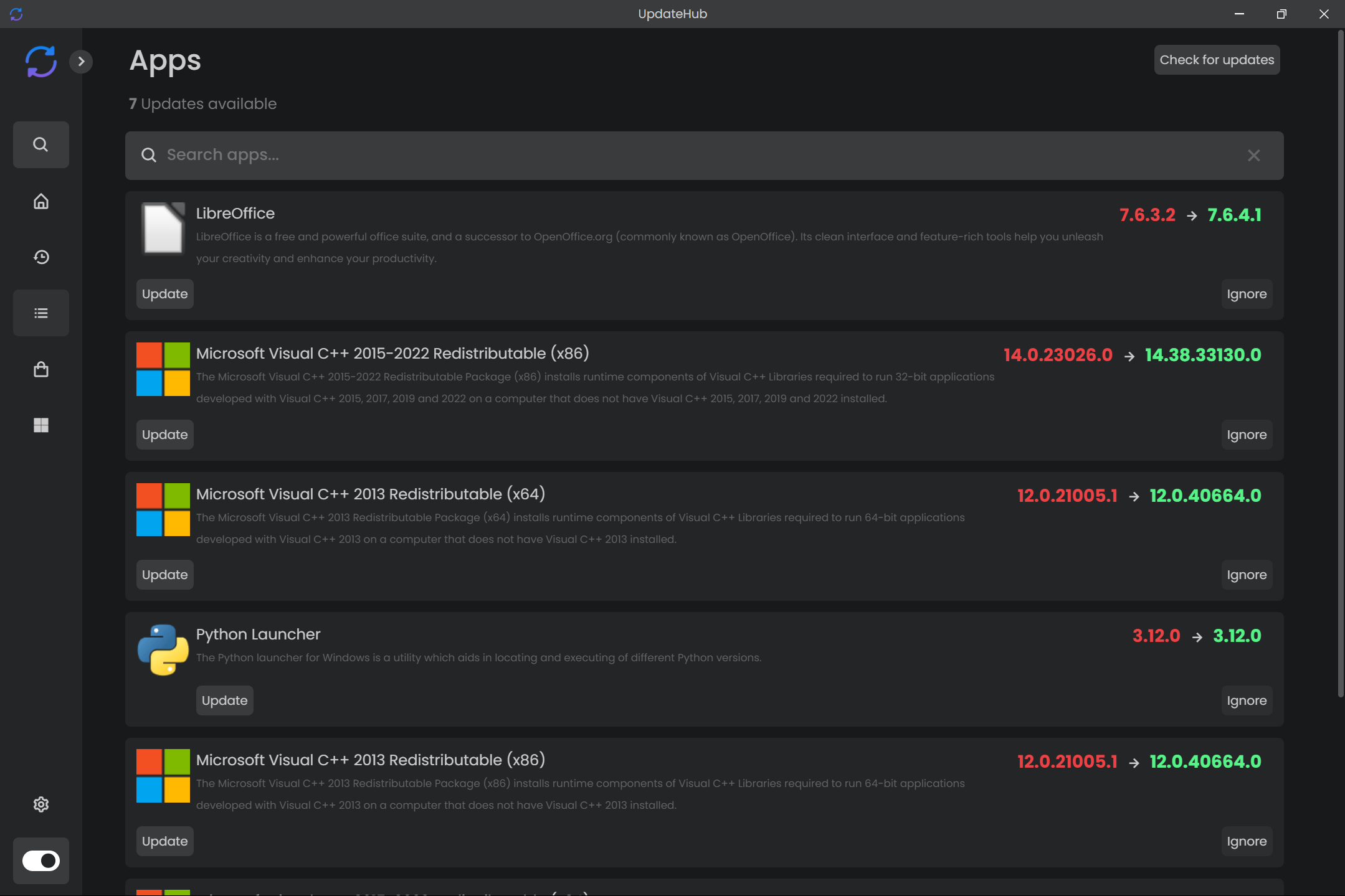This screenshot has width=1345, height=896.
Task: Click Check for updates button
Action: click(x=1216, y=60)
